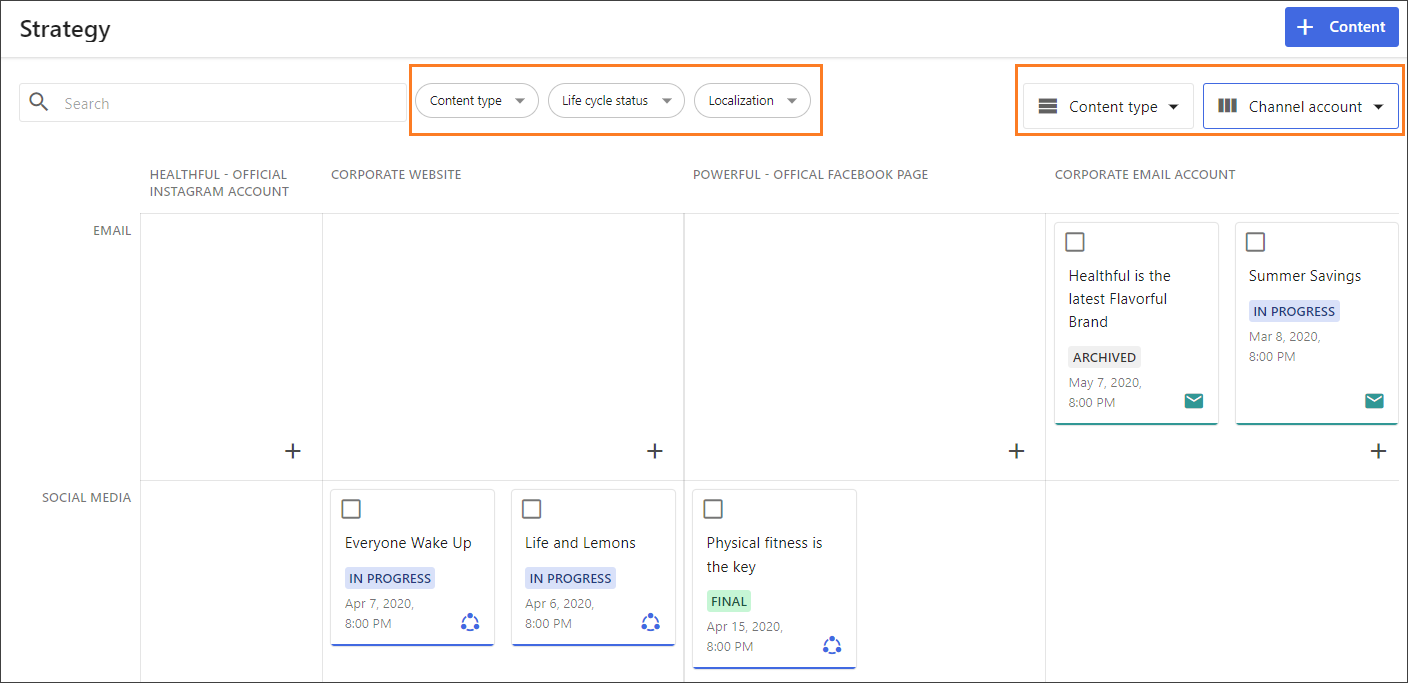
Task: Click the plus icon in the Content button
Action: [x=1305, y=27]
